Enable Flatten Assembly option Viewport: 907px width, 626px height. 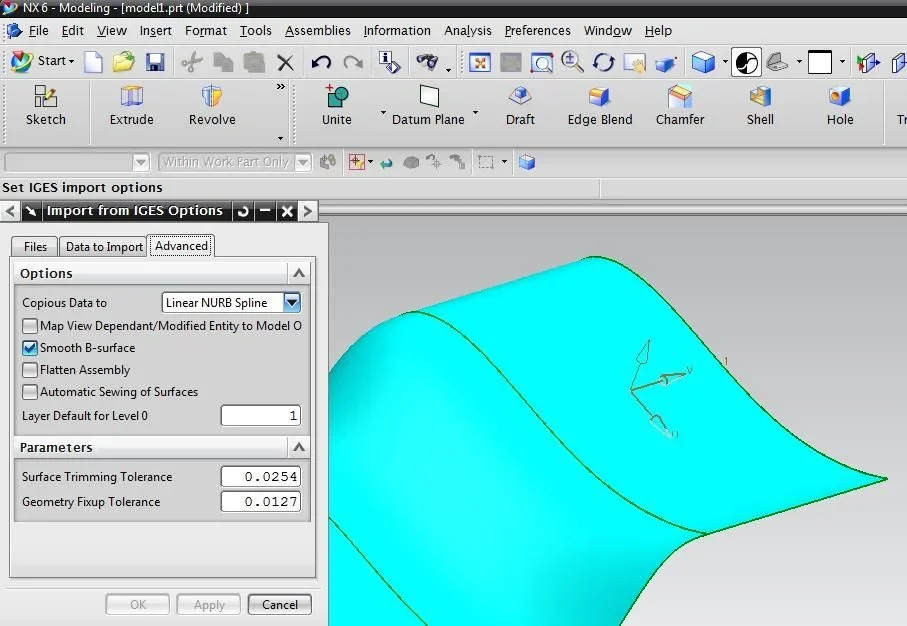pyautogui.click(x=30, y=370)
